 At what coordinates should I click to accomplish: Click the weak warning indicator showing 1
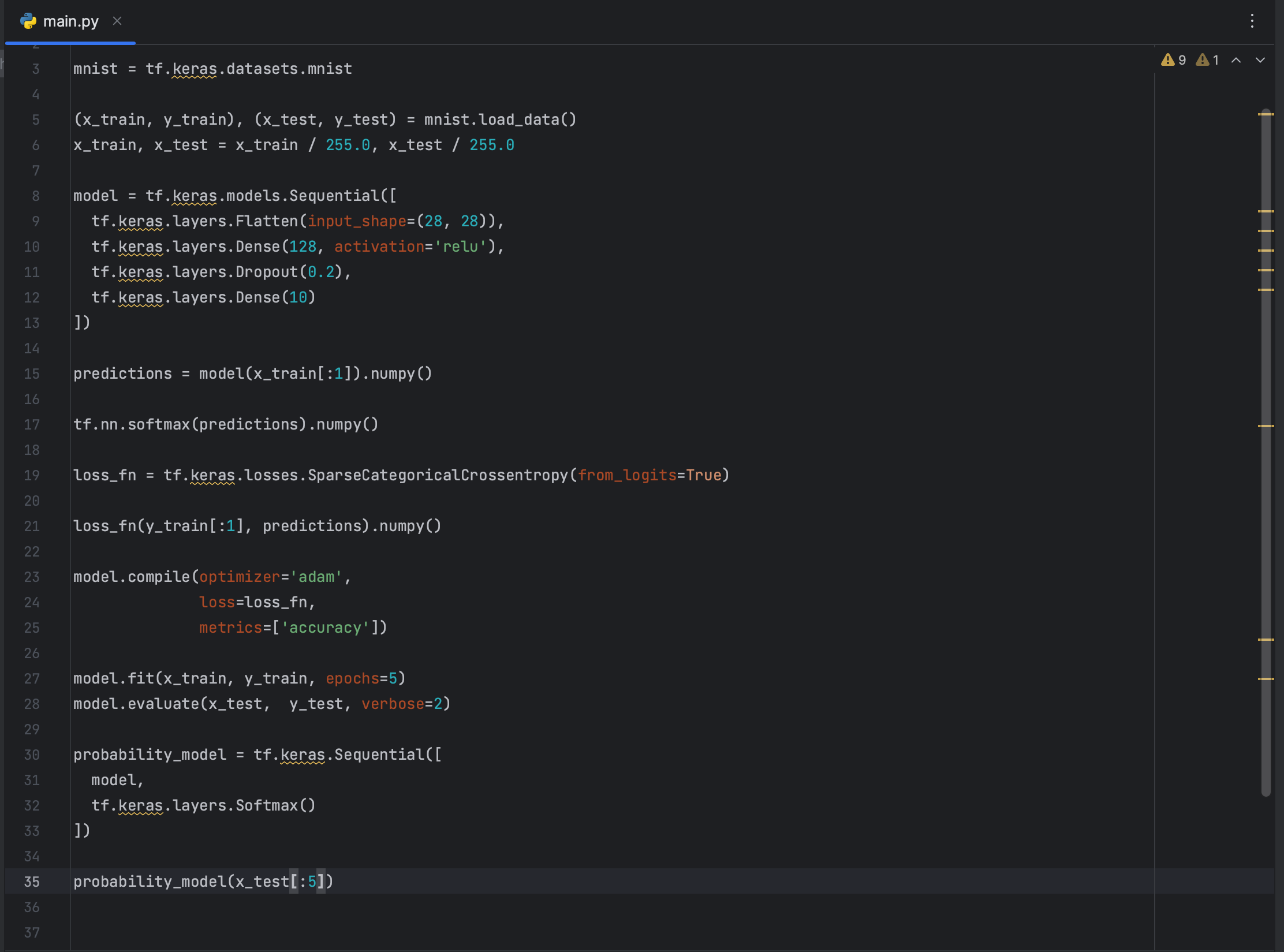pos(1208,60)
